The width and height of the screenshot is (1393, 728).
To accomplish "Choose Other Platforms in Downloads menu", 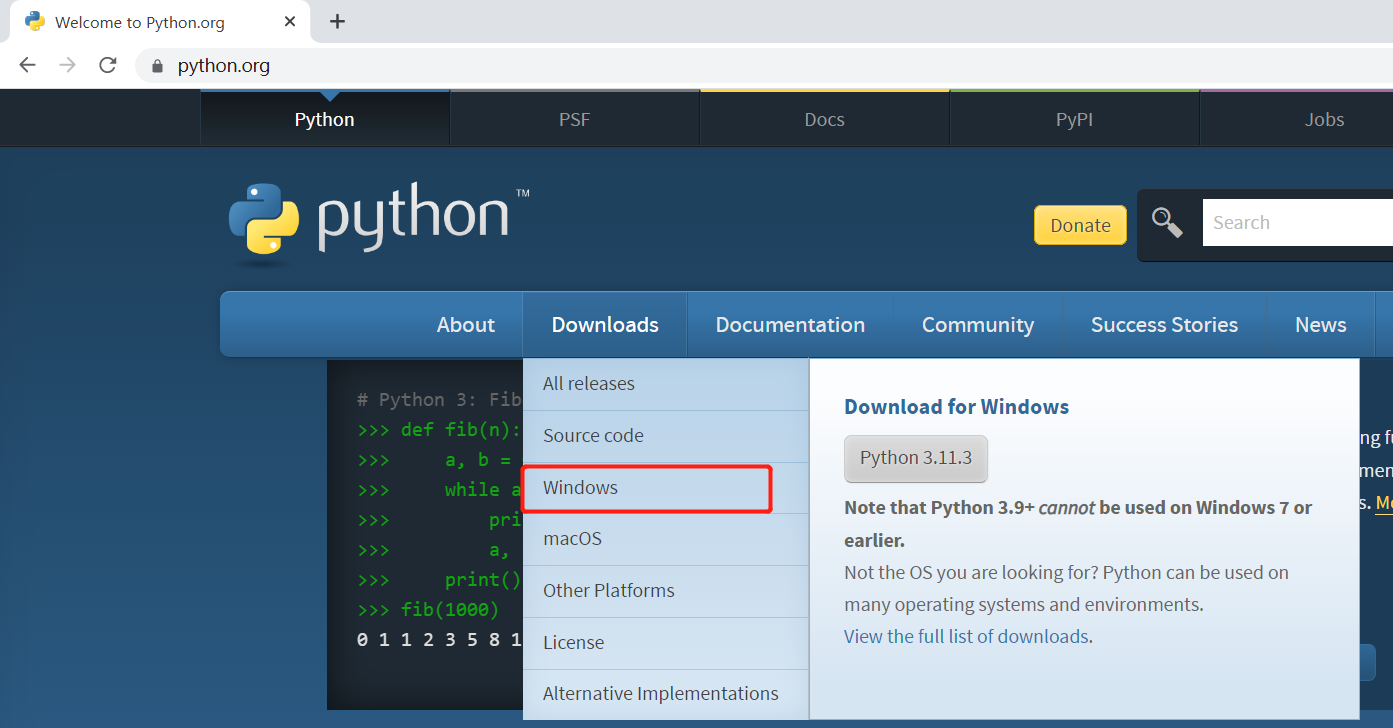I will [x=666, y=591].
